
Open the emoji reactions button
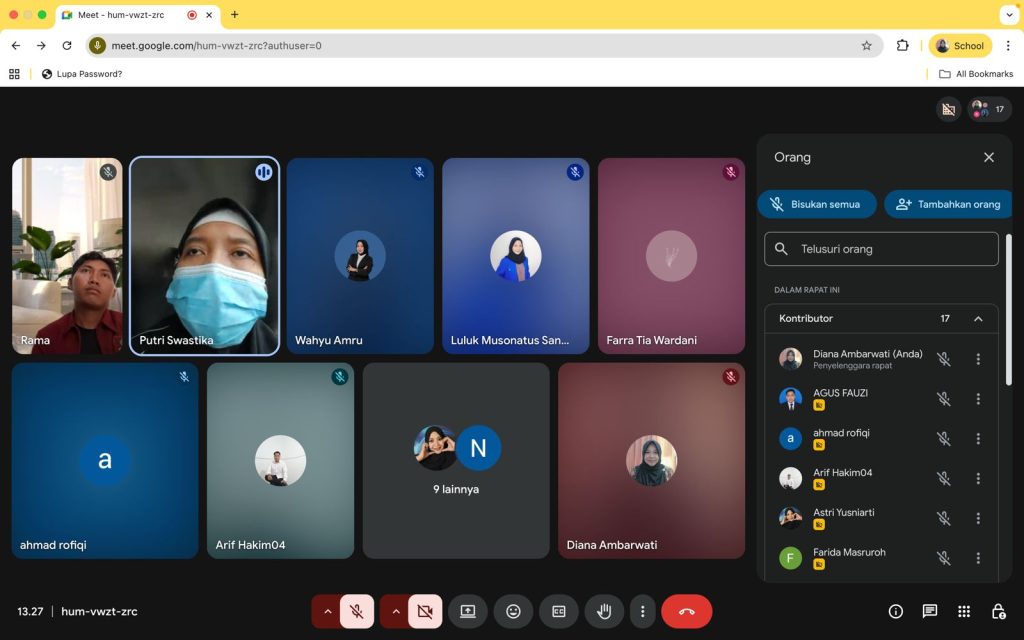click(x=513, y=611)
